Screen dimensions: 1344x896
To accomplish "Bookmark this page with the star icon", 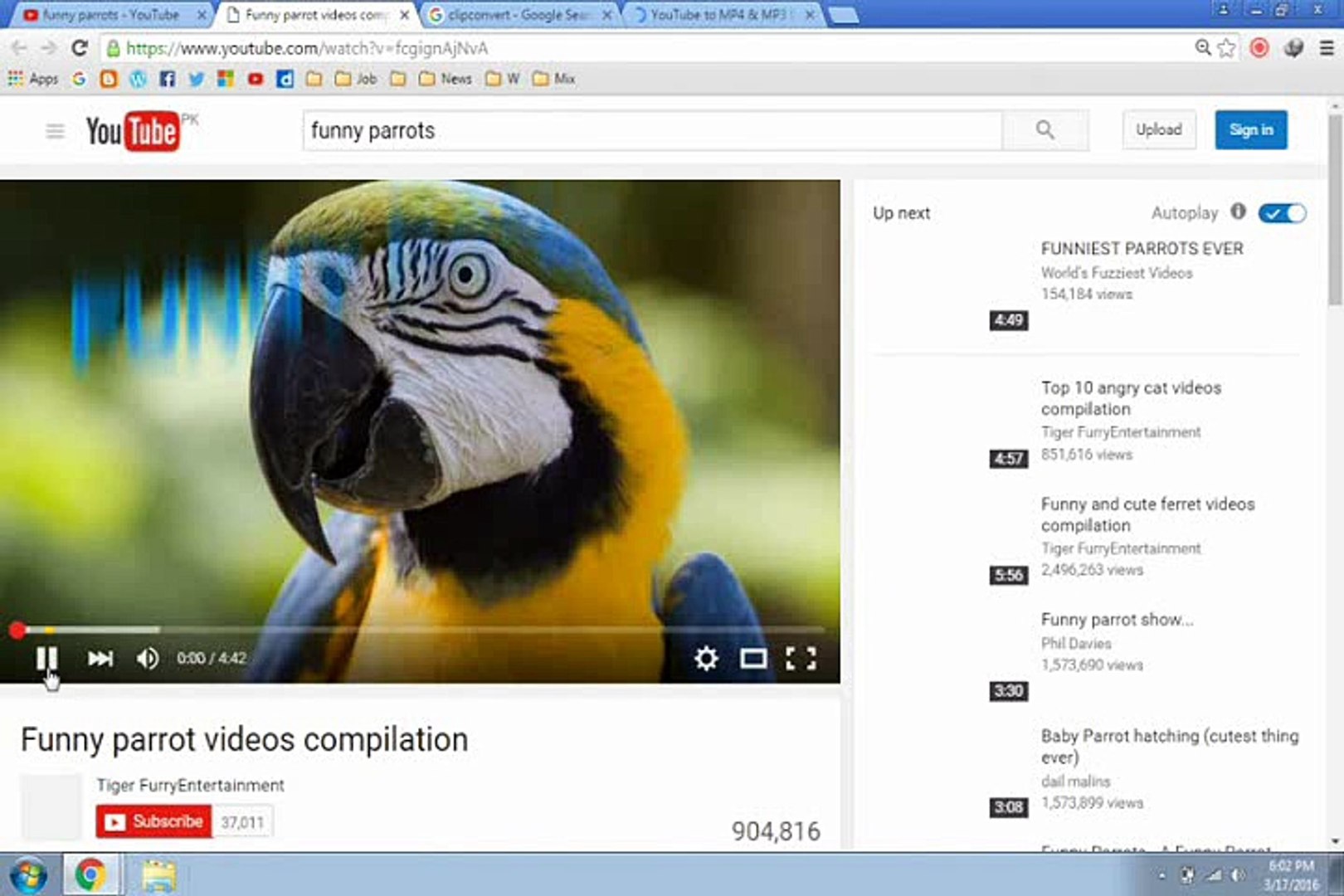I will click(x=1225, y=48).
